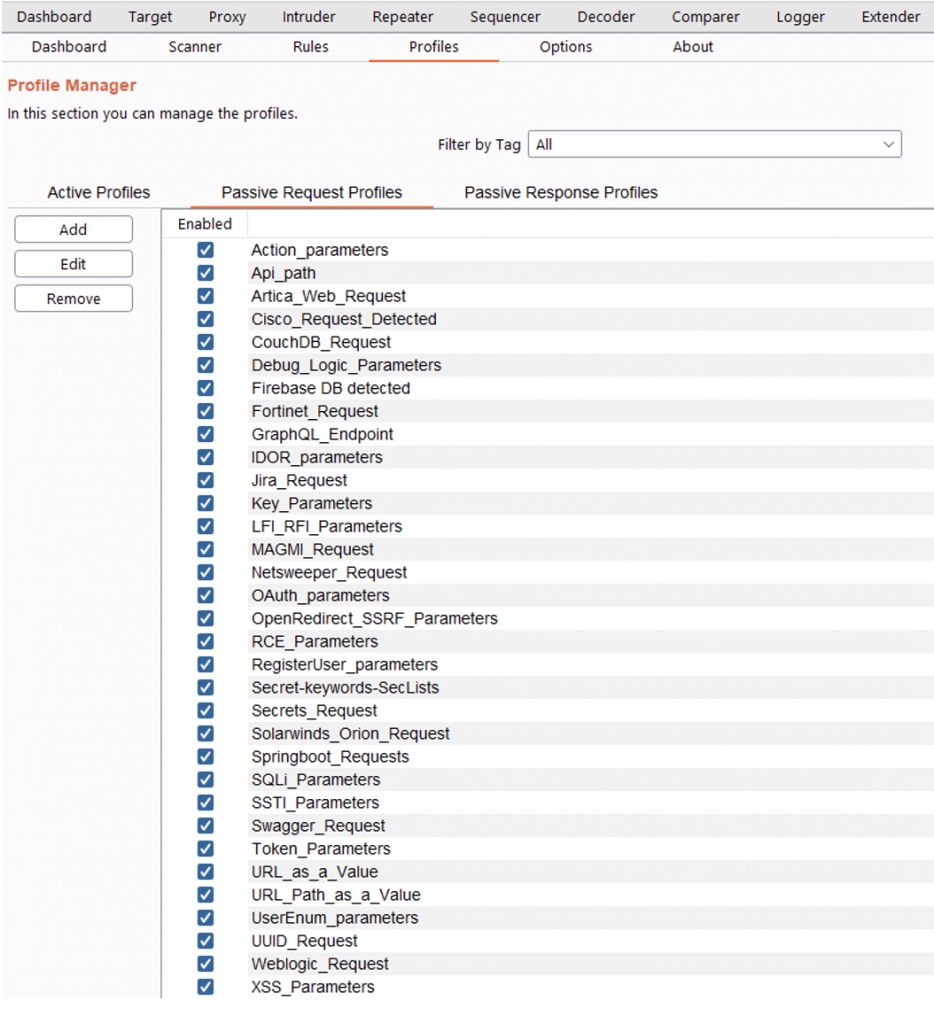The width and height of the screenshot is (934, 1024).
Task: Disable the Swagger_Request profile checkbox
Action: tap(205, 825)
